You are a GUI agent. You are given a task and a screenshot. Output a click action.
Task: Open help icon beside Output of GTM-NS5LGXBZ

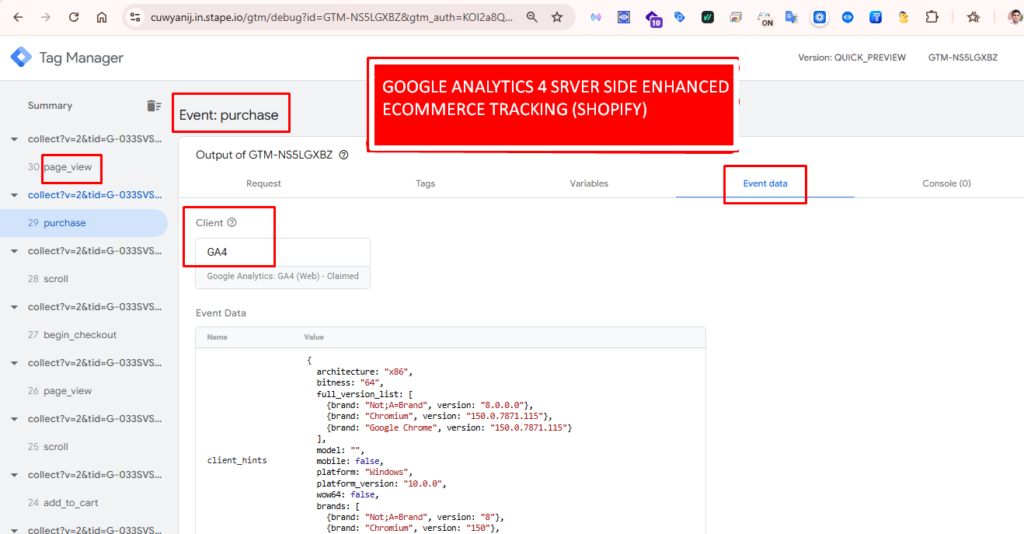(x=344, y=155)
